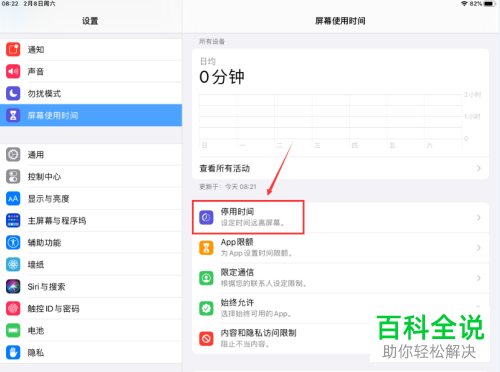Tap the 屏幕使用时间 page title
The height and width of the screenshot is (372, 500).
pyautogui.click(x=340, y=21)
